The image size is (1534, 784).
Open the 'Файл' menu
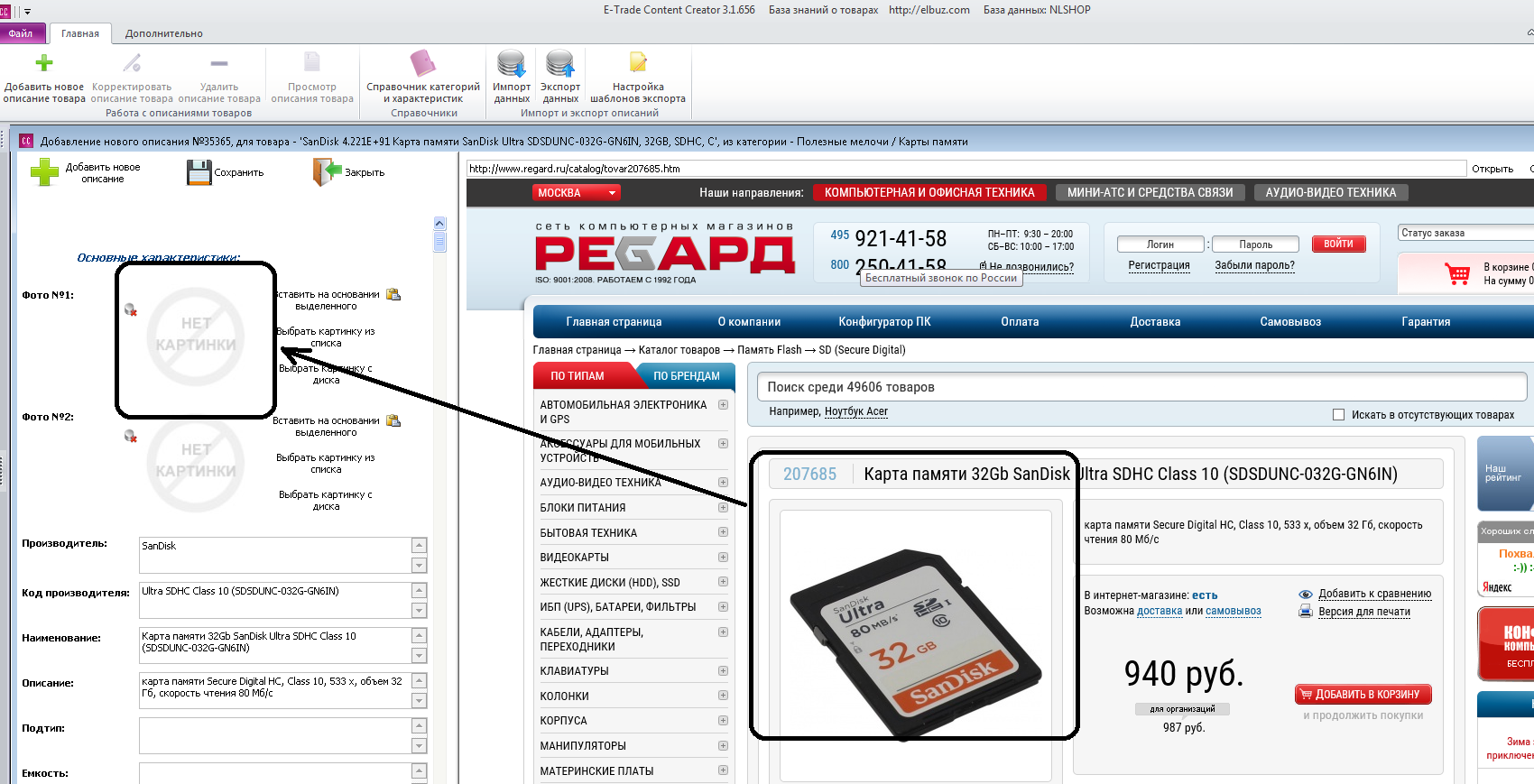(x=22, y=33)
